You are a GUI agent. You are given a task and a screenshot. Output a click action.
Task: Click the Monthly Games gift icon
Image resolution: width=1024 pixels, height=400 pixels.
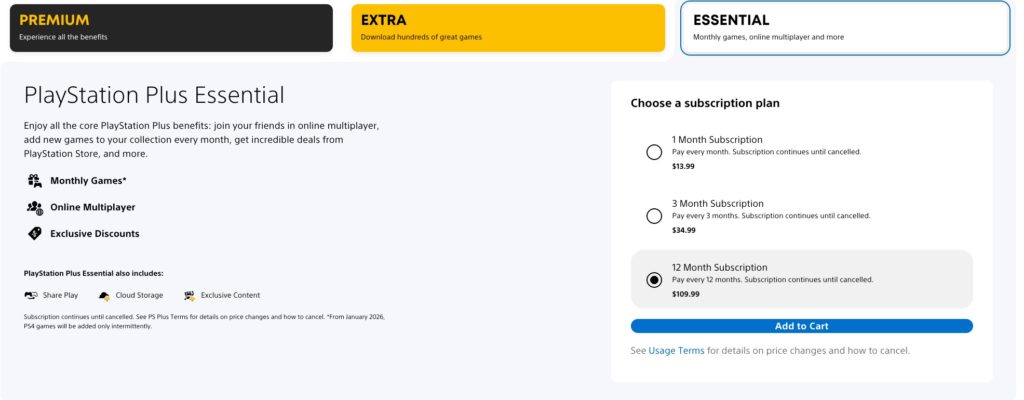[35, 181]
